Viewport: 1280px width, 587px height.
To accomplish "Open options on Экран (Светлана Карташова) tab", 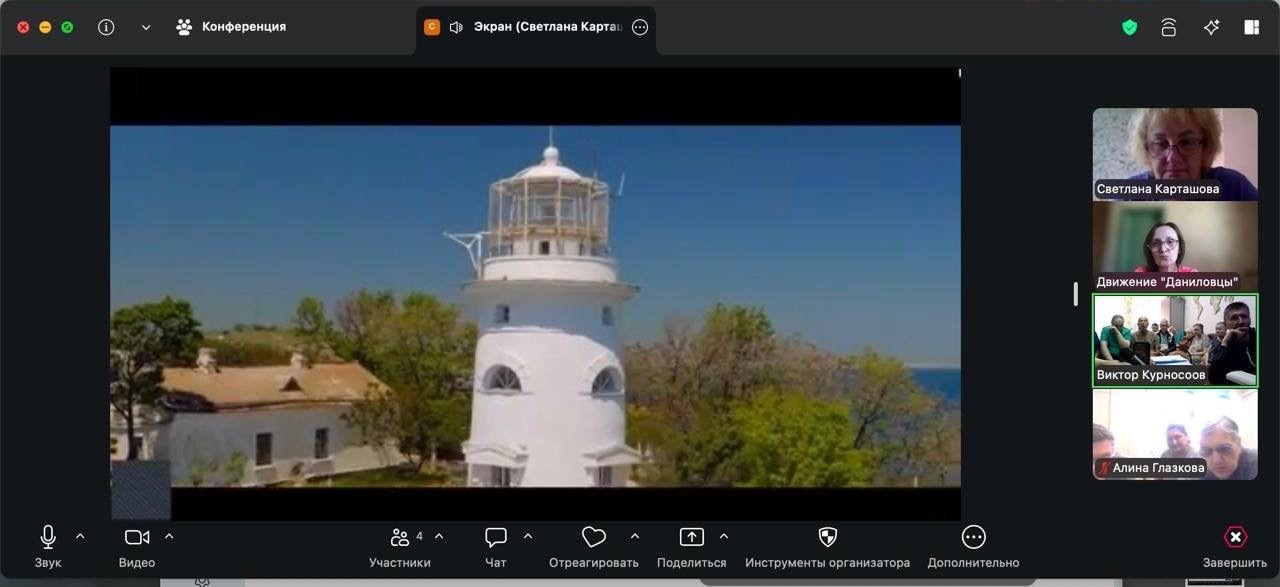I will pyautogui.click(x=641, y=27).
